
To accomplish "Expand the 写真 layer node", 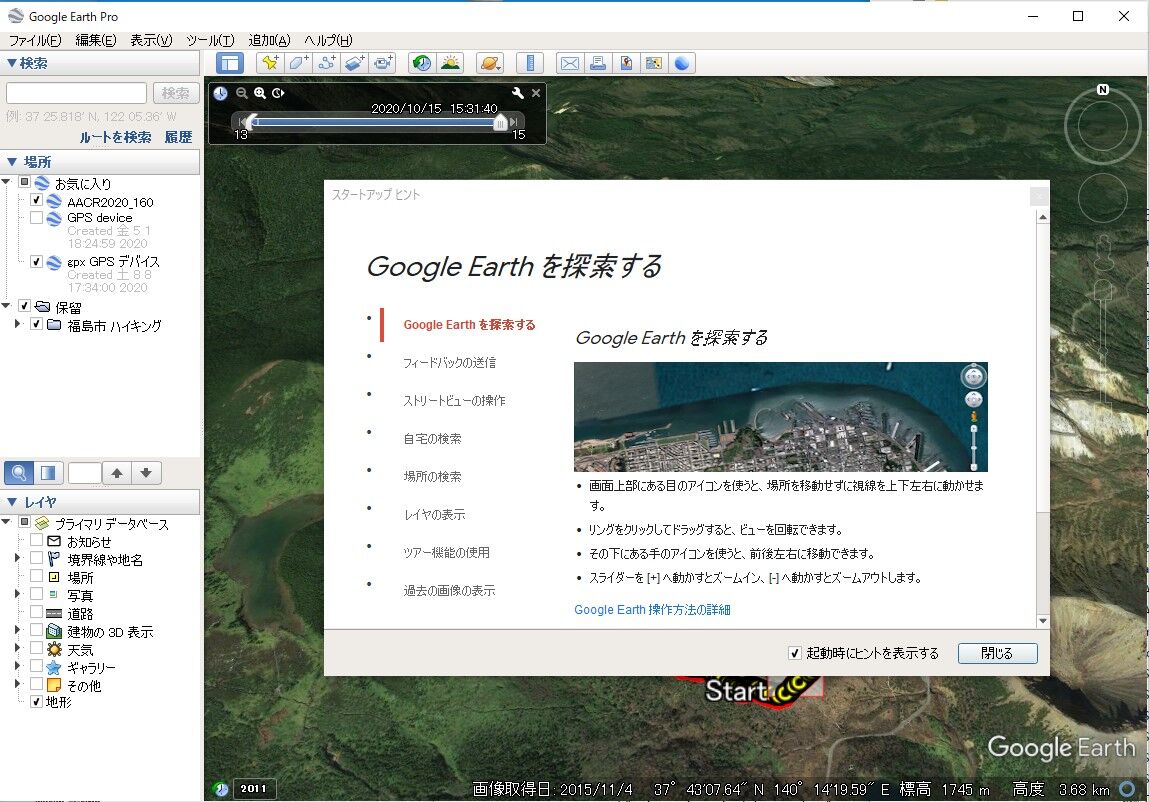I will pos(18,594).
